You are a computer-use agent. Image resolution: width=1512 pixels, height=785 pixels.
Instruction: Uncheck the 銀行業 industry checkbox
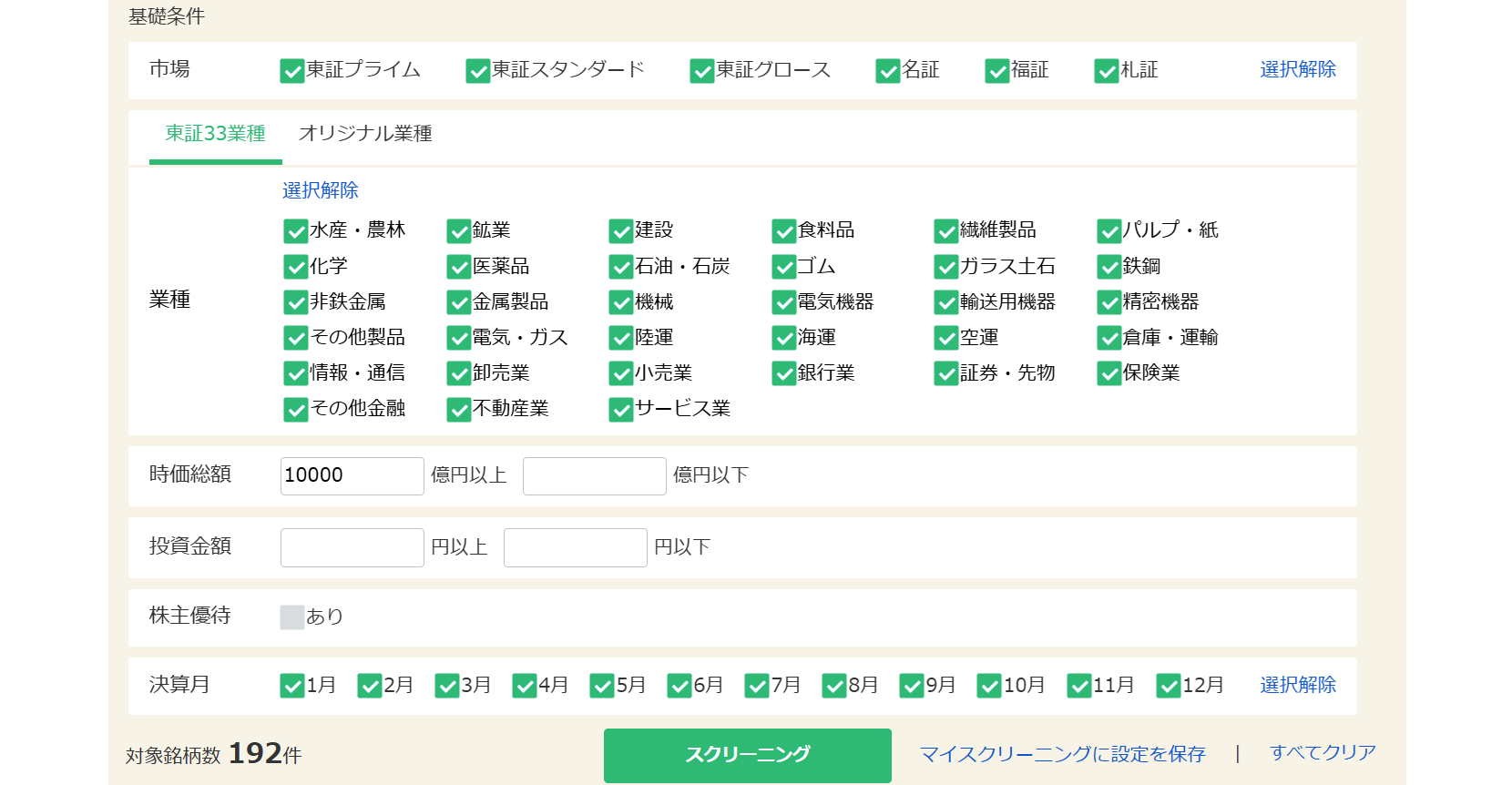click(783, 373)
